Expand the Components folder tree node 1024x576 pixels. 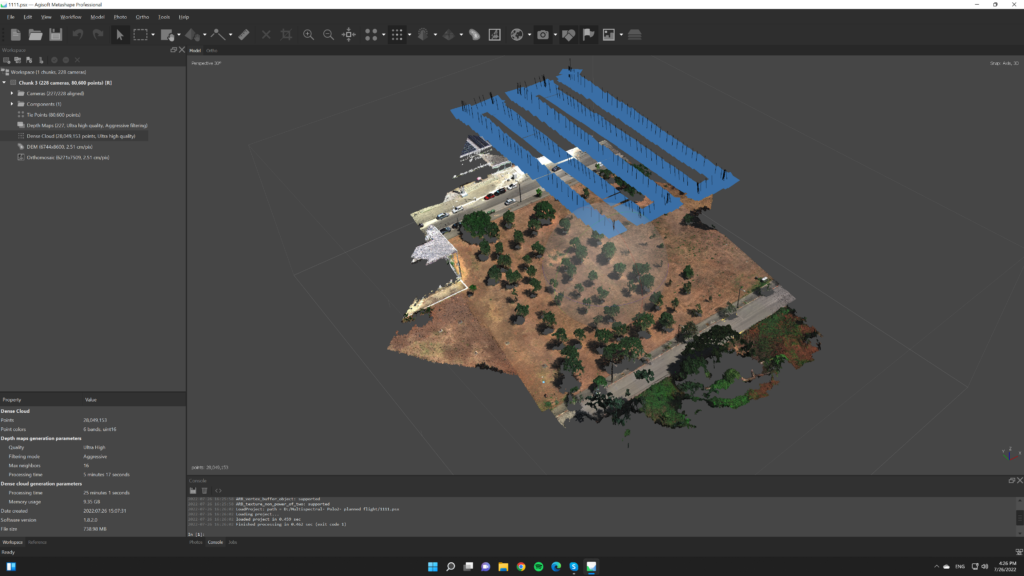pos(13,104)
